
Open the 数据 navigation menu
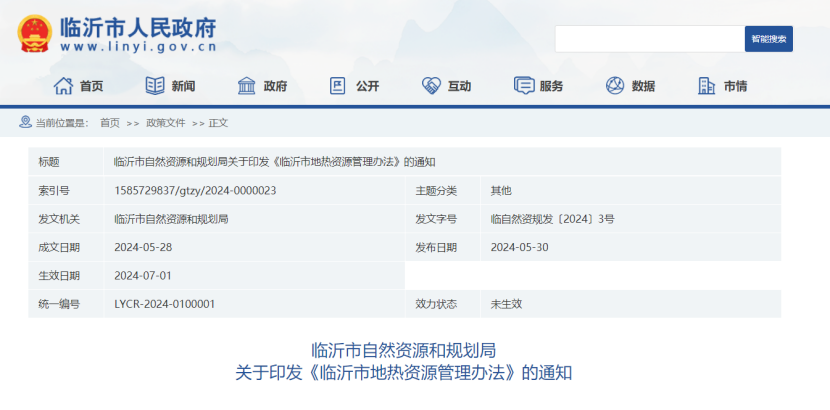643,86
